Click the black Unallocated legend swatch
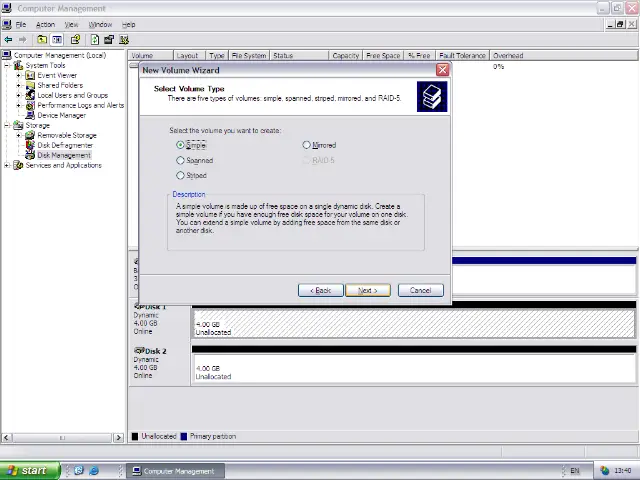640x480 pixels. 135,437
